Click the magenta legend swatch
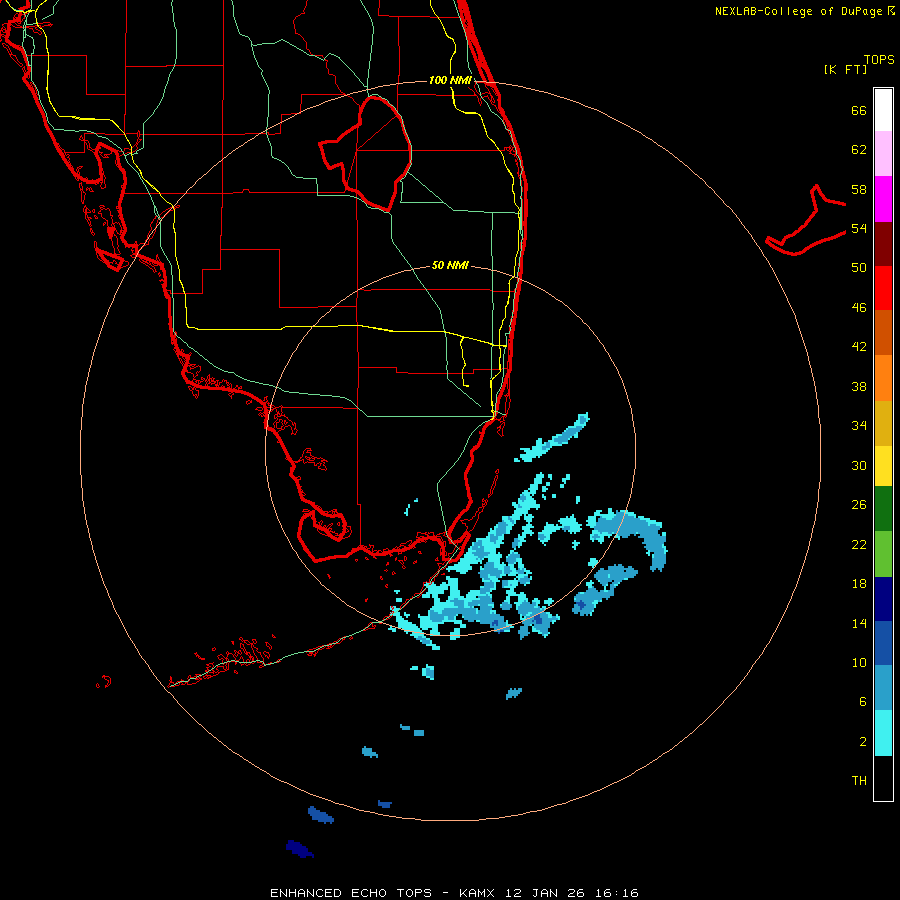 point(883,199)
